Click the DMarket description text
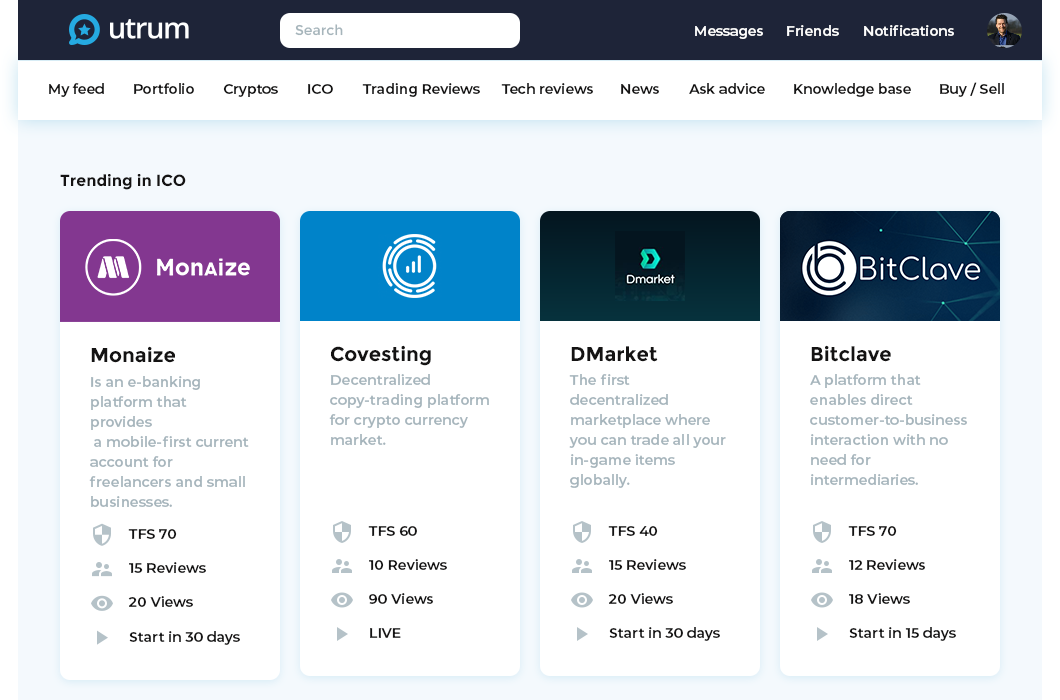 coord(648,430)
